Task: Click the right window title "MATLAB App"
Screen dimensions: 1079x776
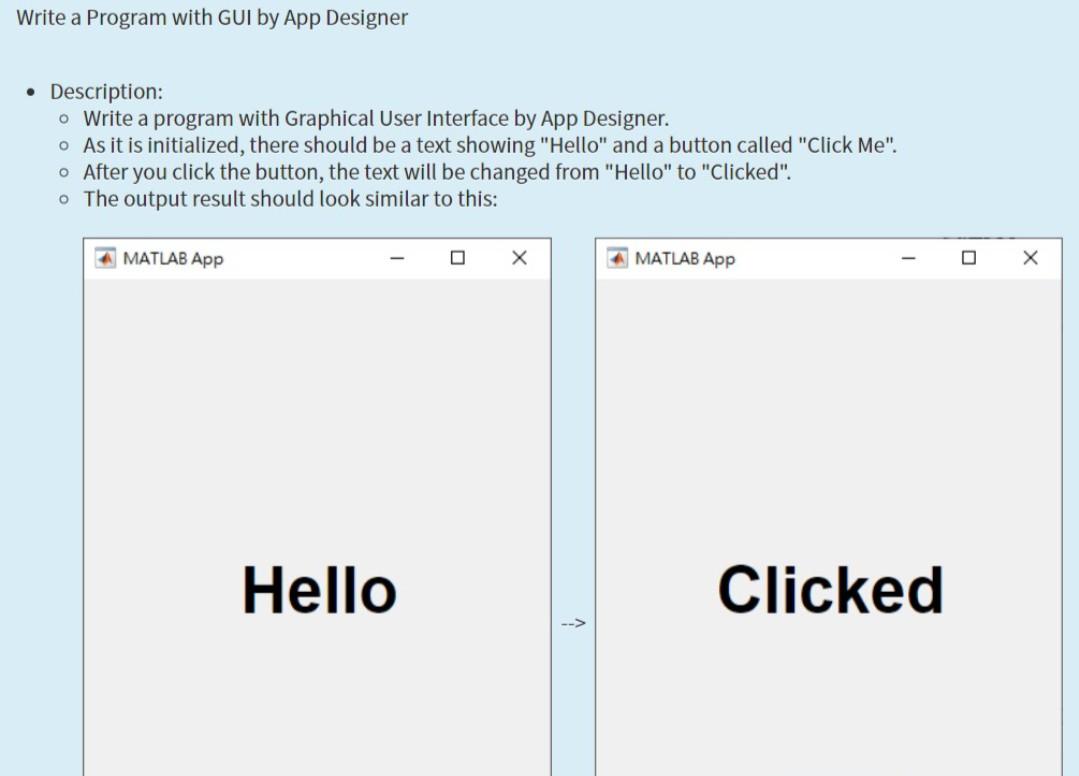Action: click(685, 259)
